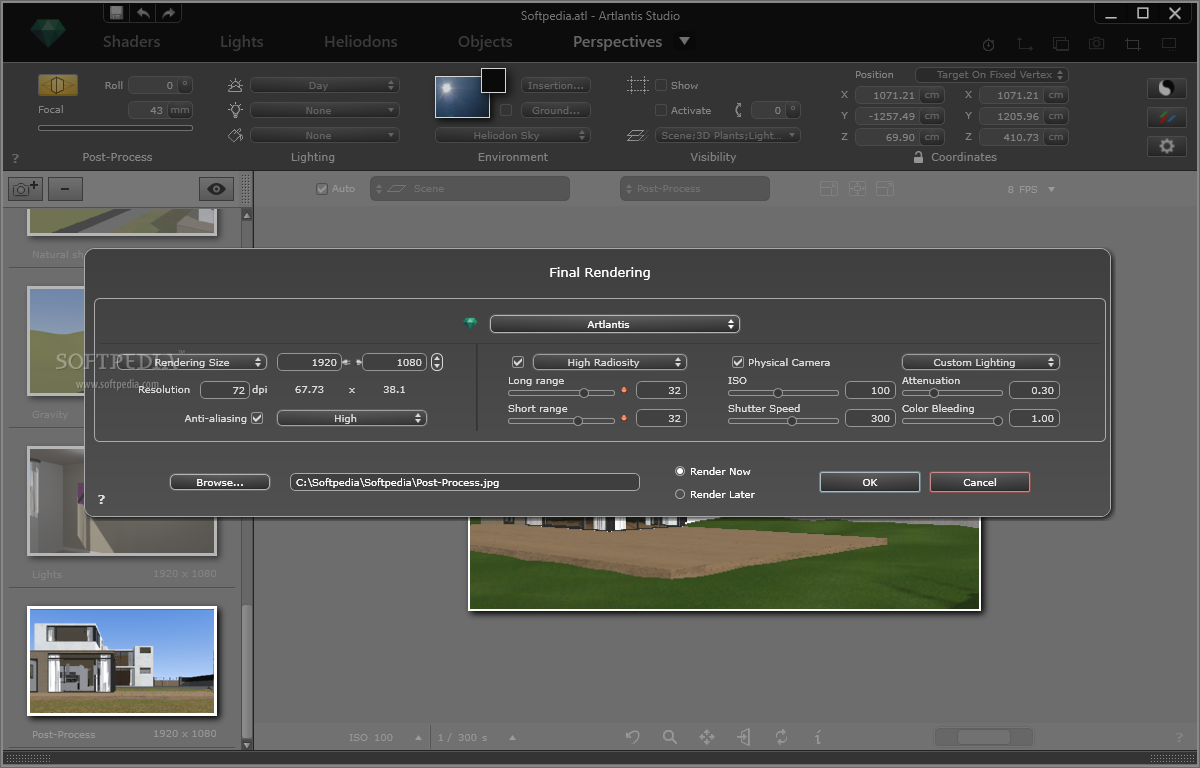Open the Target On Fixed Vertex dropdown

coord(992,75)
